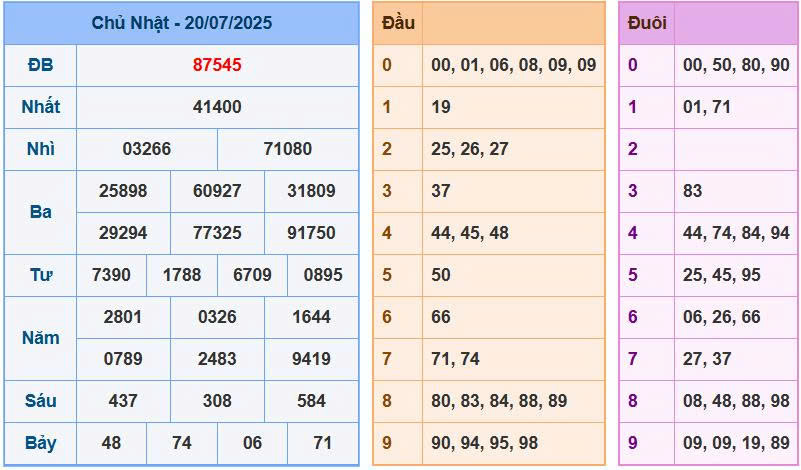Image resolution: width=801 pixels, height=470 pixels.
Task: Click Đuôi row 7 values 27, 37
Action: pos(706,358)
